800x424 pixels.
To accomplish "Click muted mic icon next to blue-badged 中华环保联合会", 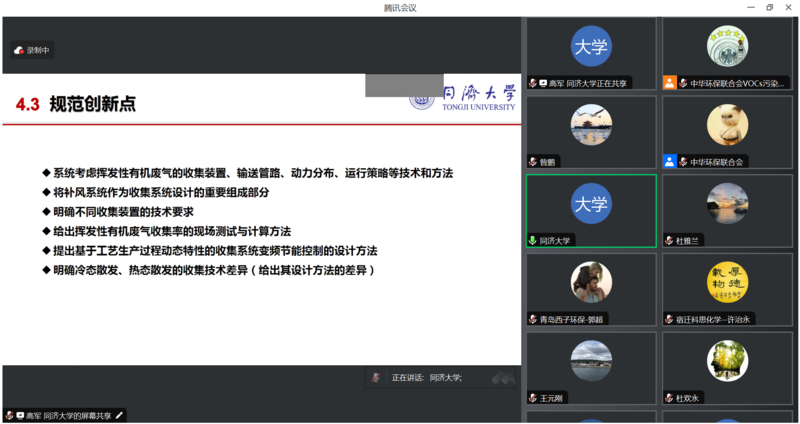I will coord(683,162).
